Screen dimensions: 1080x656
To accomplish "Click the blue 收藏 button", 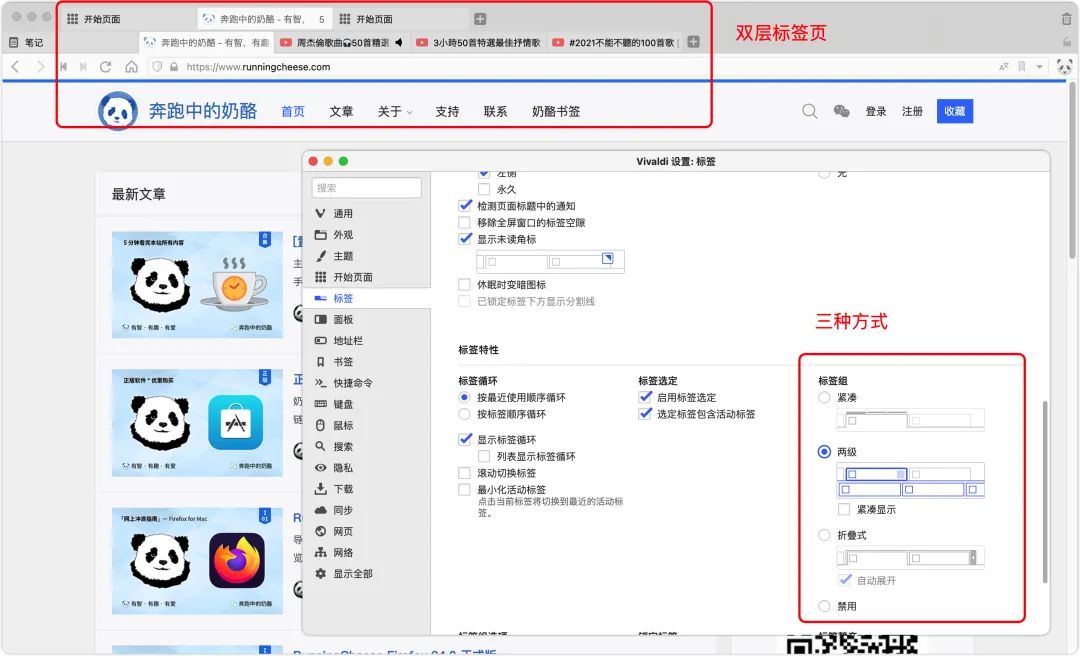I will point(955,111).
